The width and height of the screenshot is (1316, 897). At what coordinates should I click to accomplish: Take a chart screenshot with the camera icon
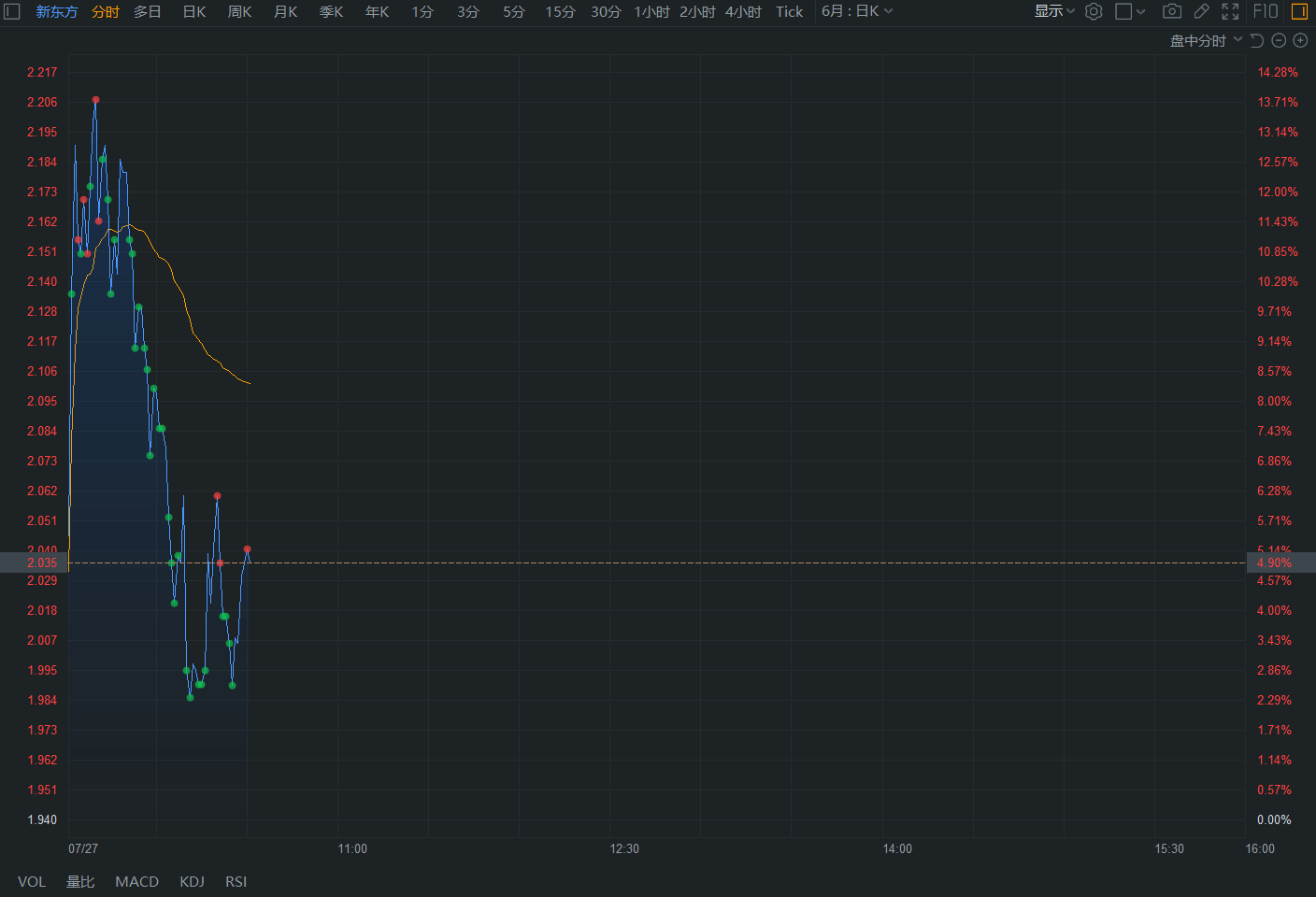pos(1172,11)
